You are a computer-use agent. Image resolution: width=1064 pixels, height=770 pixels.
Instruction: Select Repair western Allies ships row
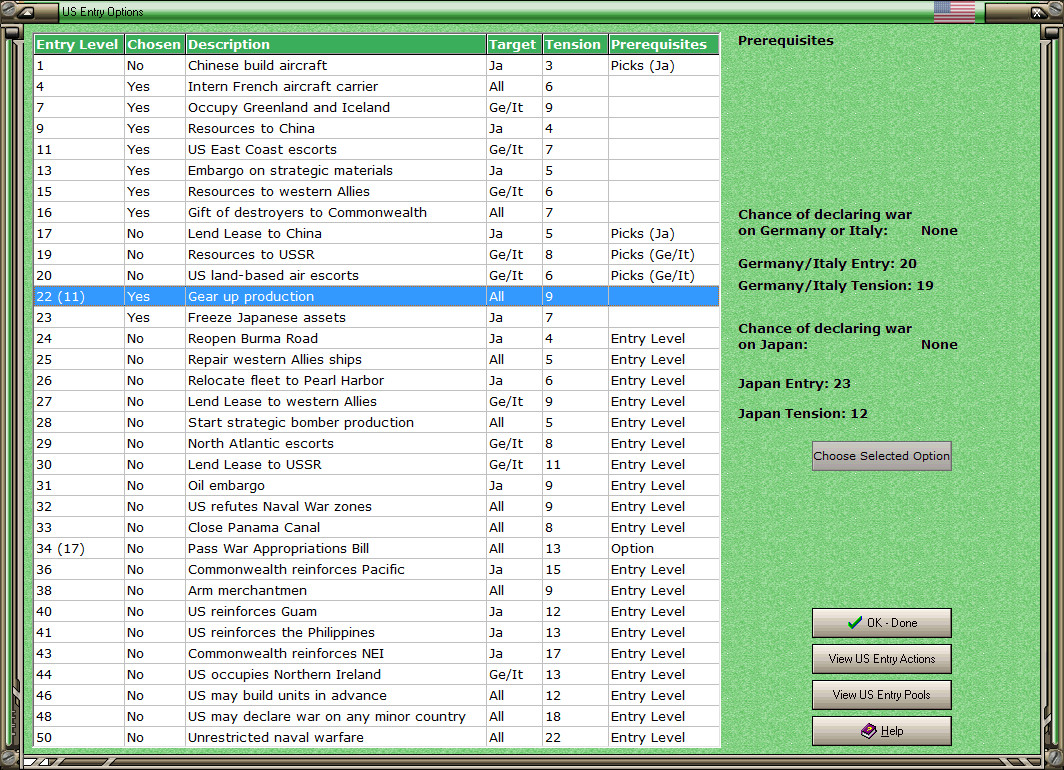[377, 360]
